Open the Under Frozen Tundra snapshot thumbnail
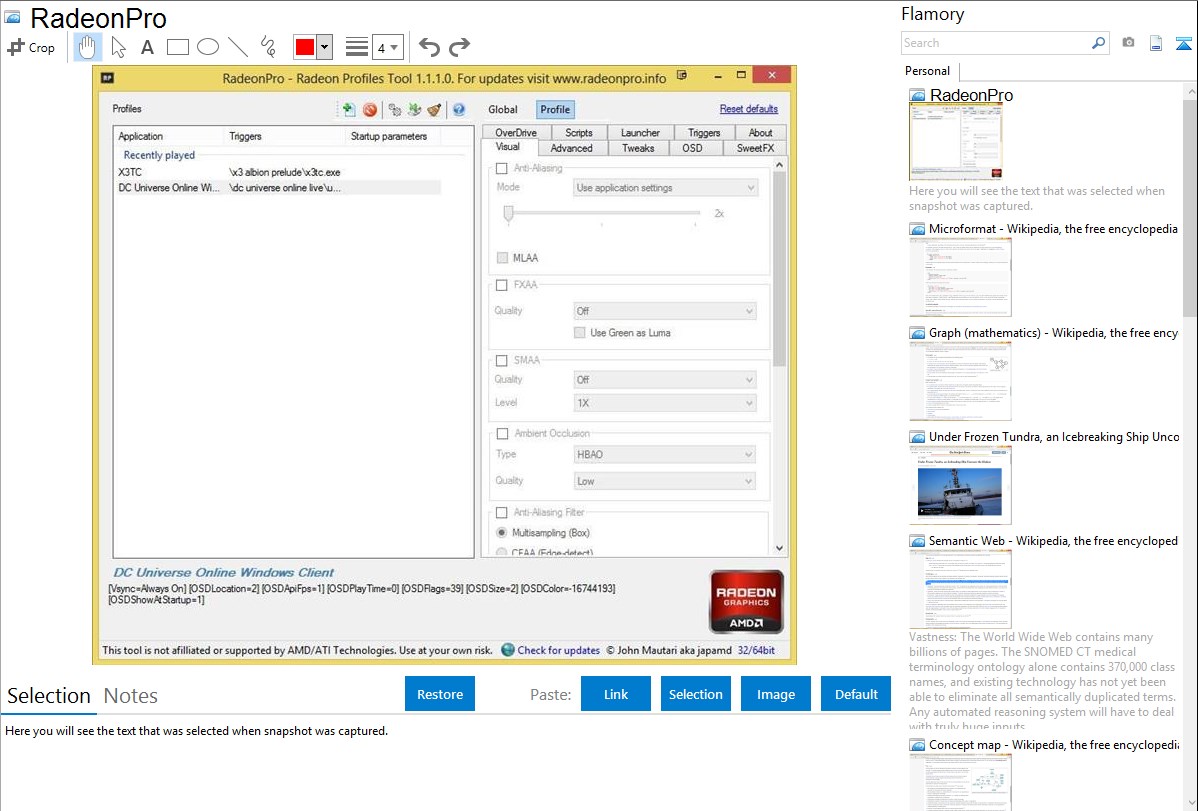Image resolution: width=1198 pixels, height=811 pixels. coord(960,484)
